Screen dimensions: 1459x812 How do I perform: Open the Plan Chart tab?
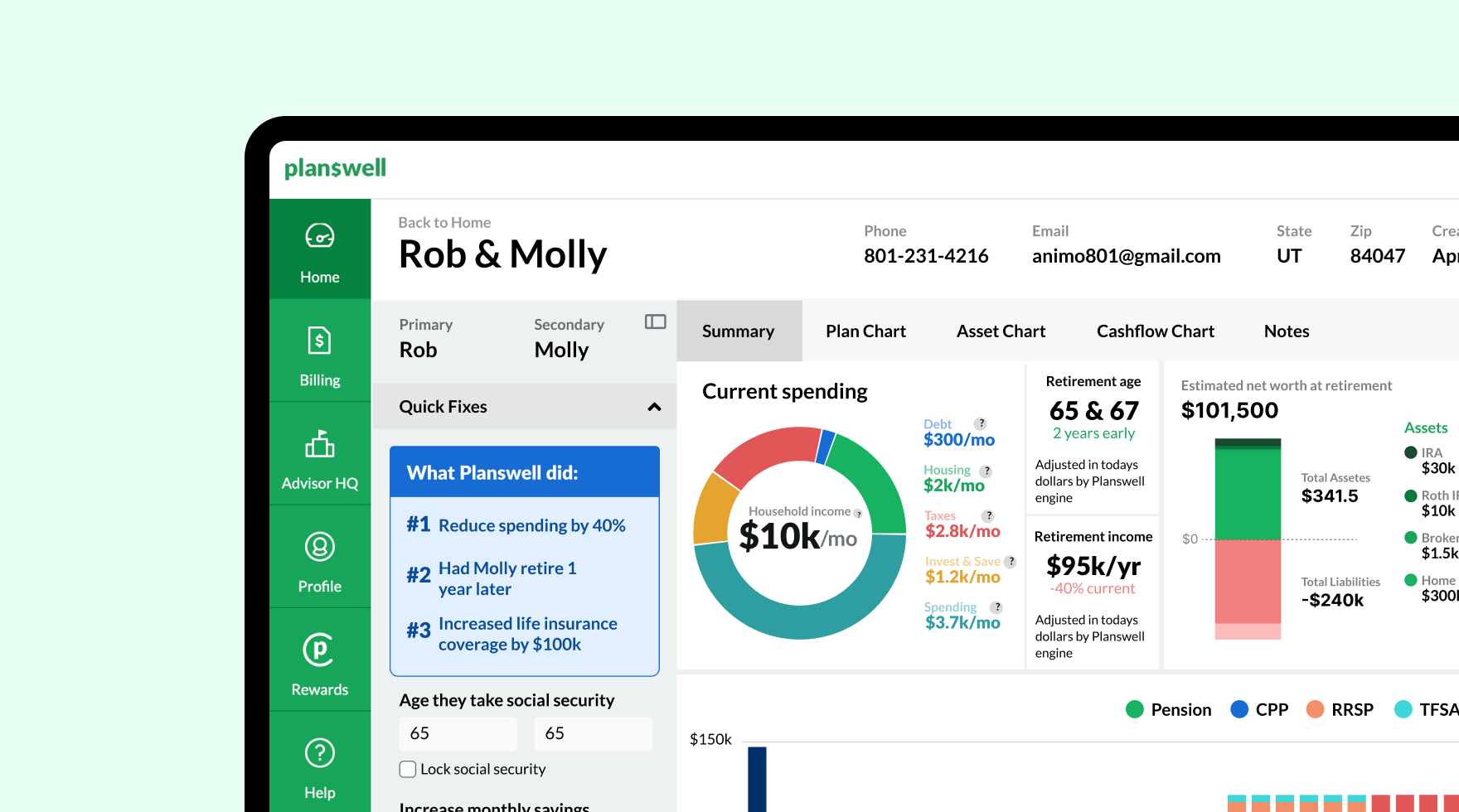865,331
